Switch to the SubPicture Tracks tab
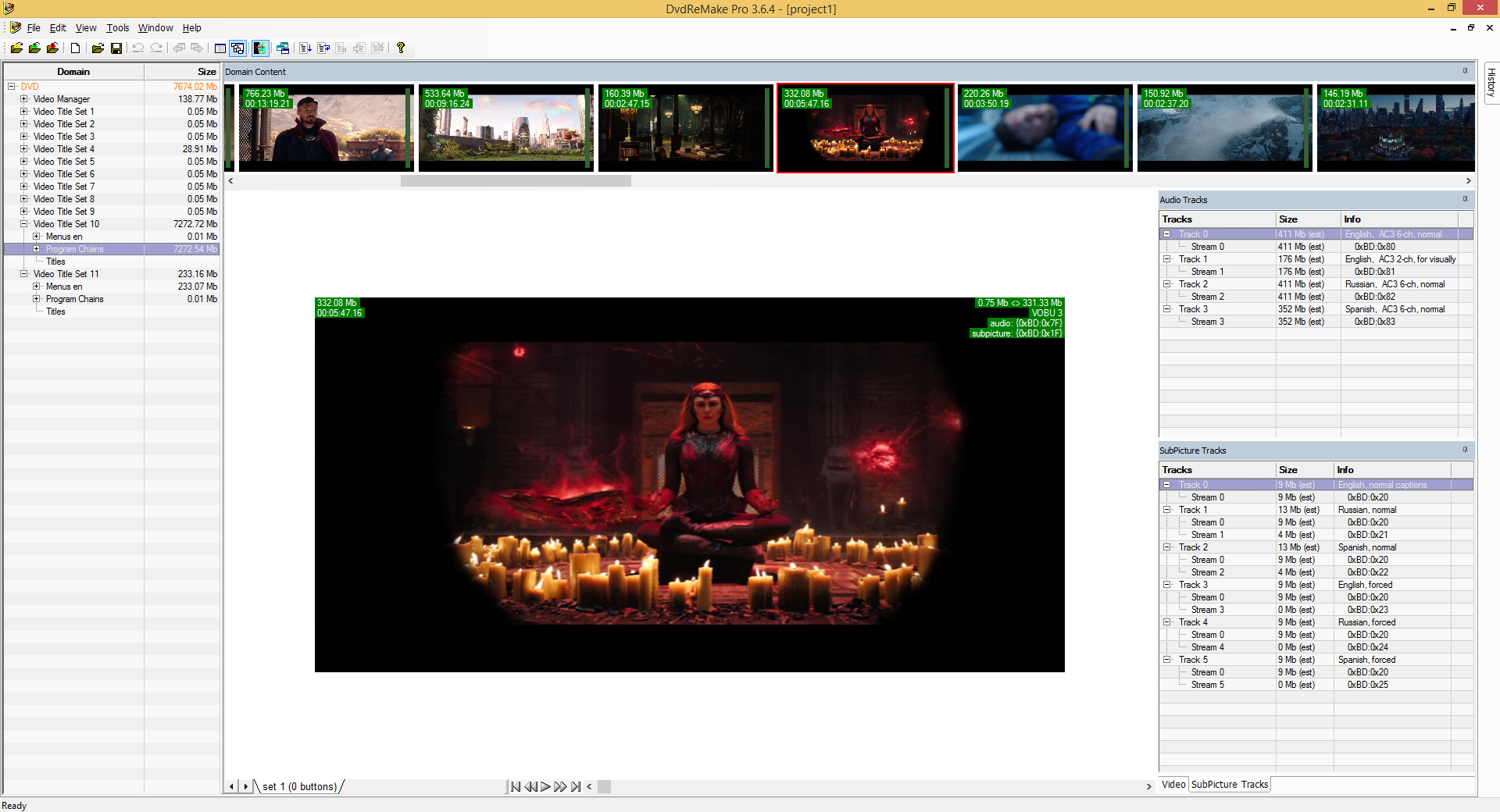The height and width of the screenshot is (812, 1500). click(x=1230, y=785)
